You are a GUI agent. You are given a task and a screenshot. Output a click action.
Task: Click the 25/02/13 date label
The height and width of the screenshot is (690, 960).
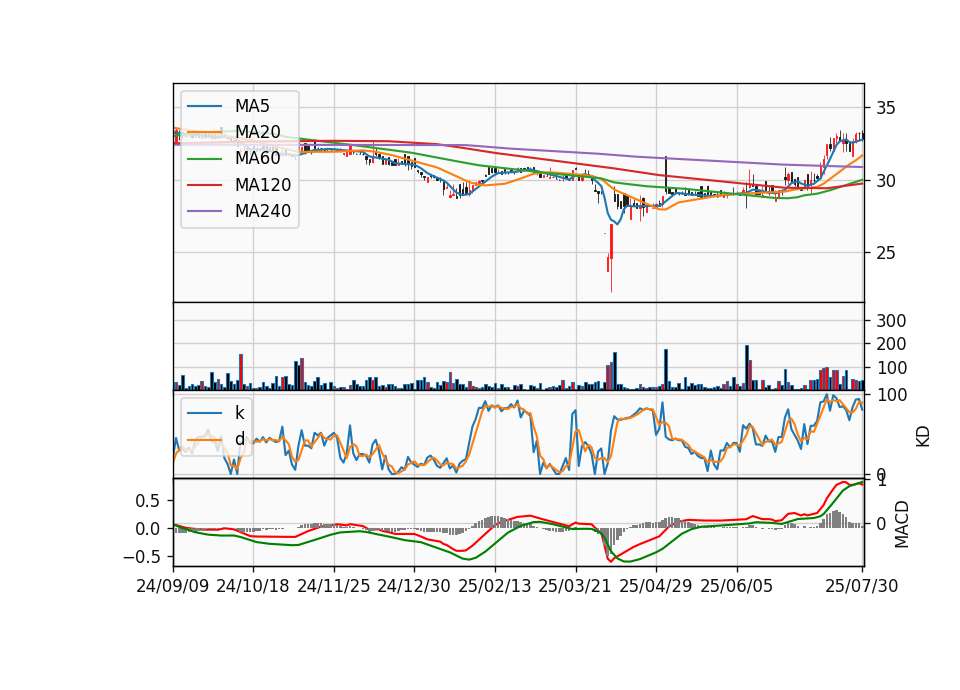point(495,586)
